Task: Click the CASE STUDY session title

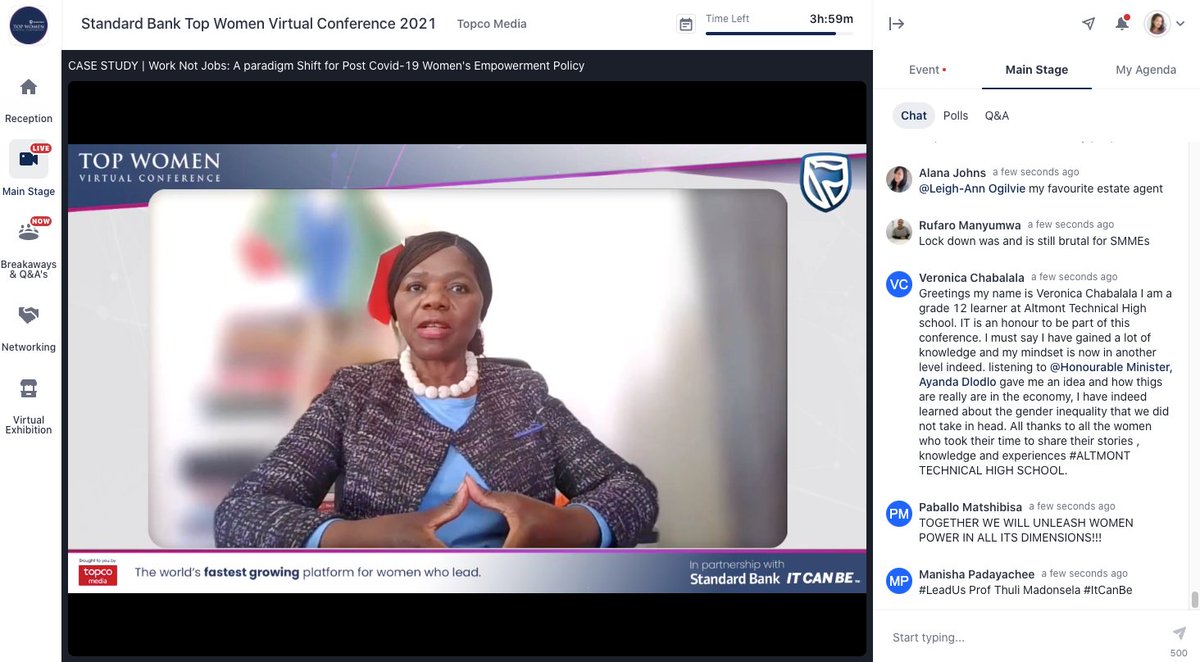Action: [326, 66]
